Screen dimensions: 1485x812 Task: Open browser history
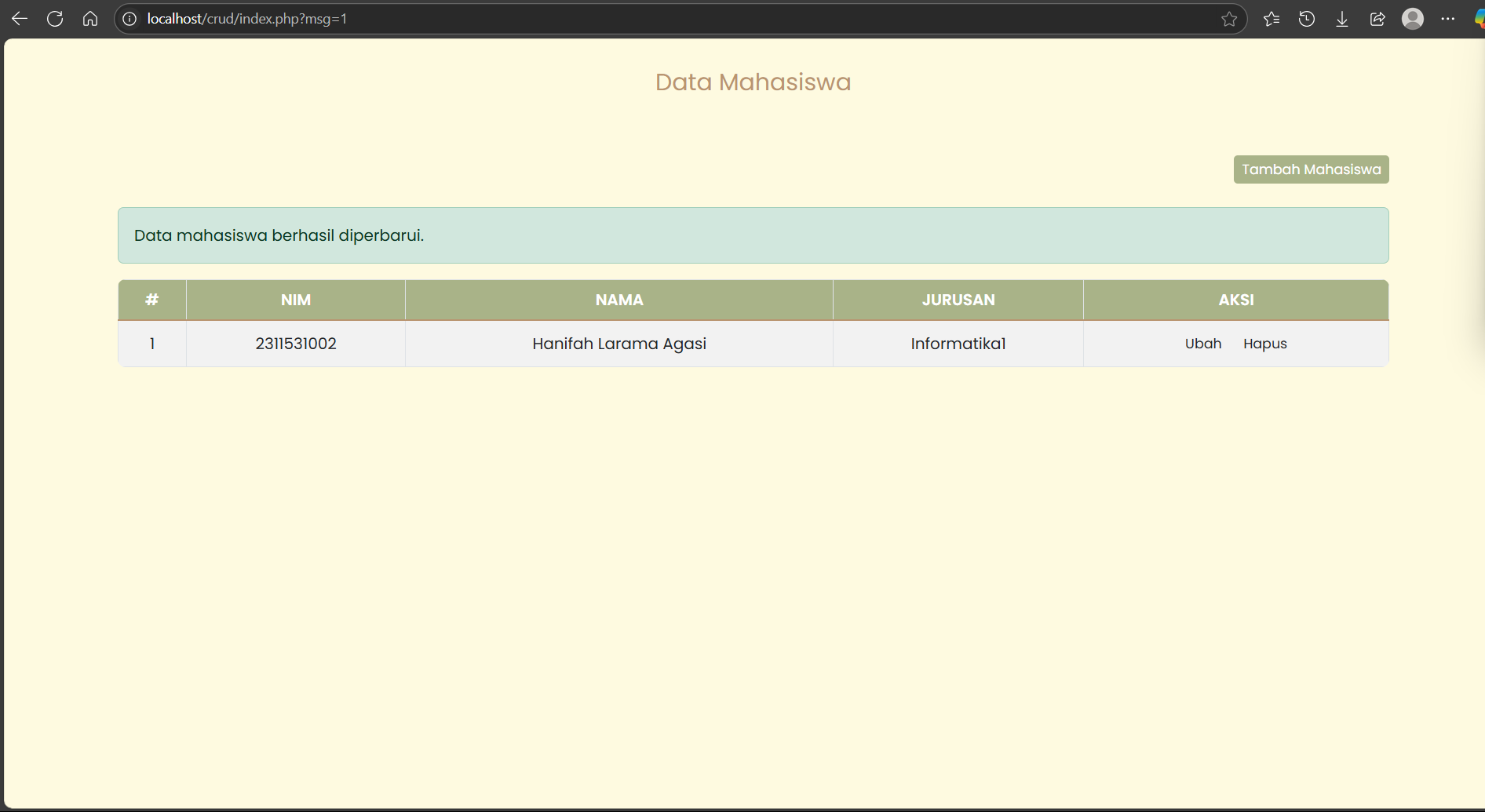[1307, 19]
